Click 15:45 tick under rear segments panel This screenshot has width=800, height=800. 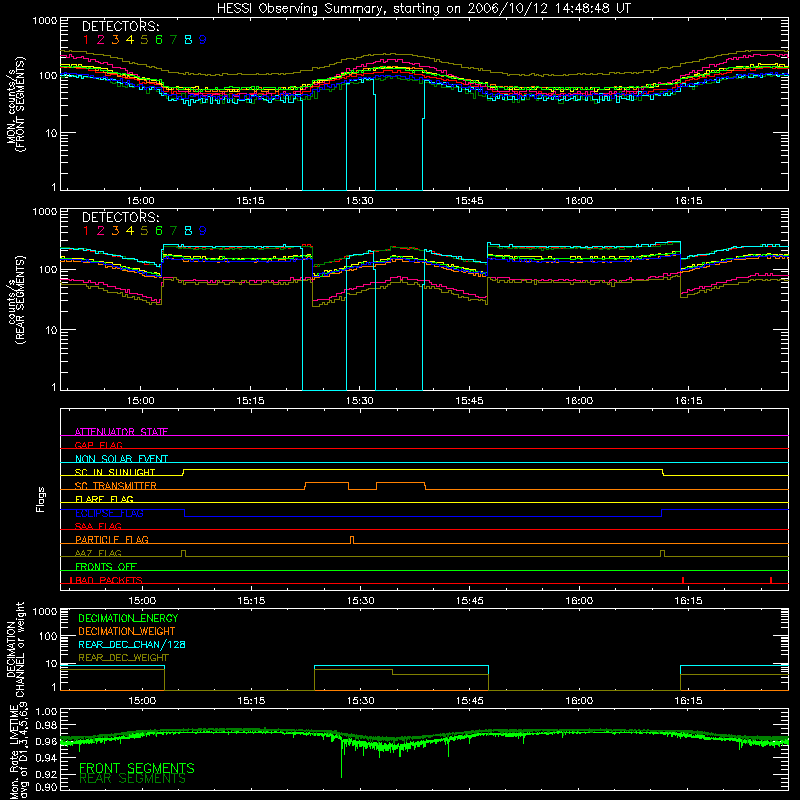coord(469,401)
